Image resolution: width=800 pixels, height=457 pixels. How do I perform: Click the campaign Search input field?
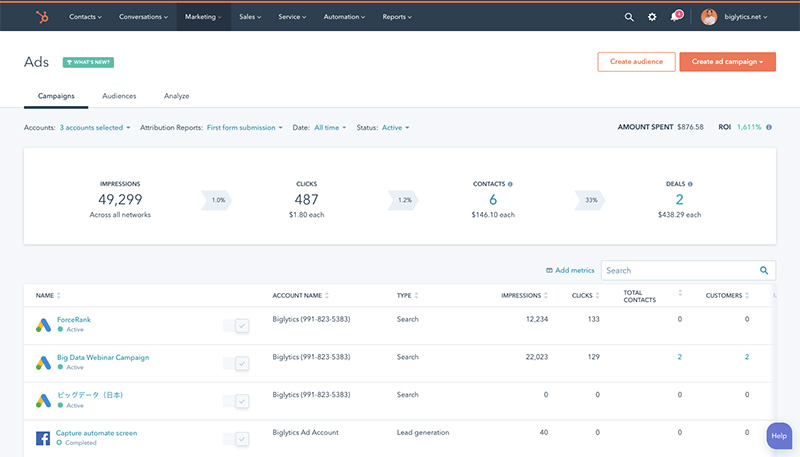tap(680, 270)
